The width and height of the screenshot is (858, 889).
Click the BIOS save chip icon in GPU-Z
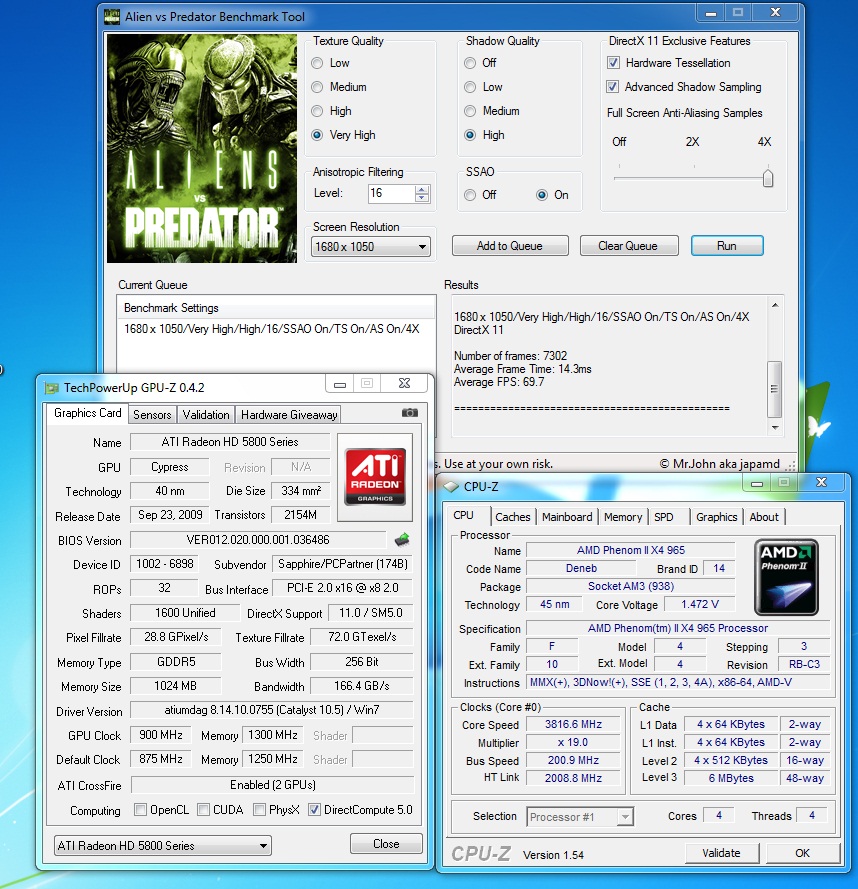click(x=402, y=539)
